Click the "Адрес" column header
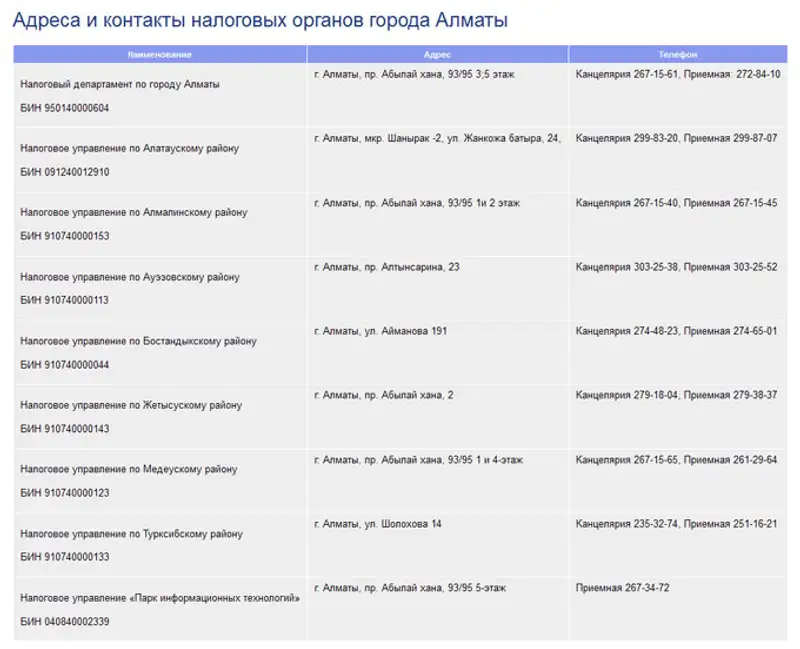The width and height of the screenshot is (800, 649). pyautogui.click(x=437, y=54)
